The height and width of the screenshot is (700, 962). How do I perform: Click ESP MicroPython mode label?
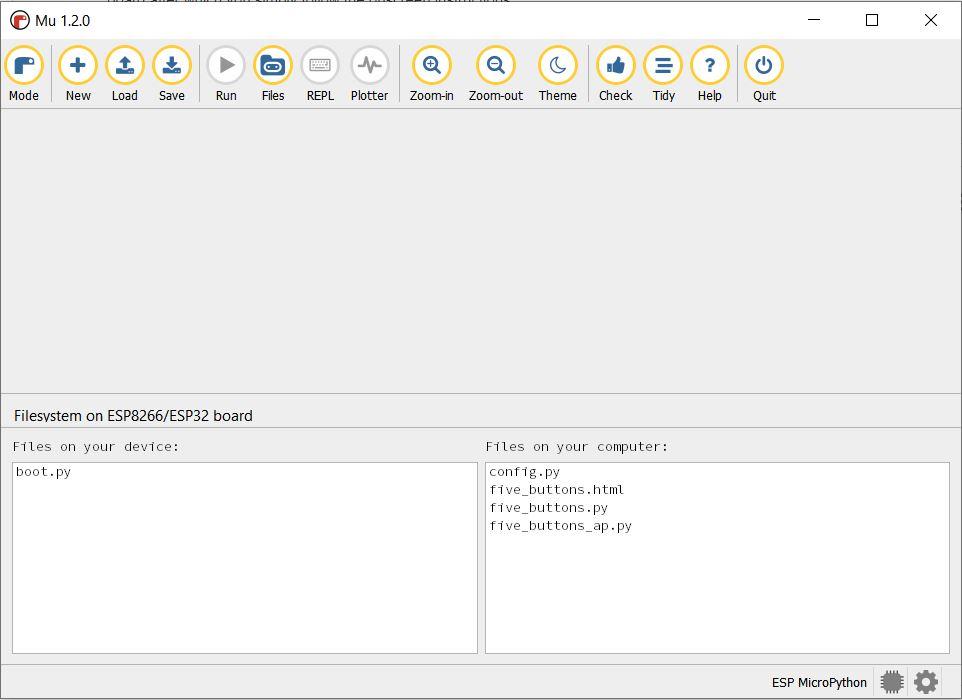(x=819, y=682)
